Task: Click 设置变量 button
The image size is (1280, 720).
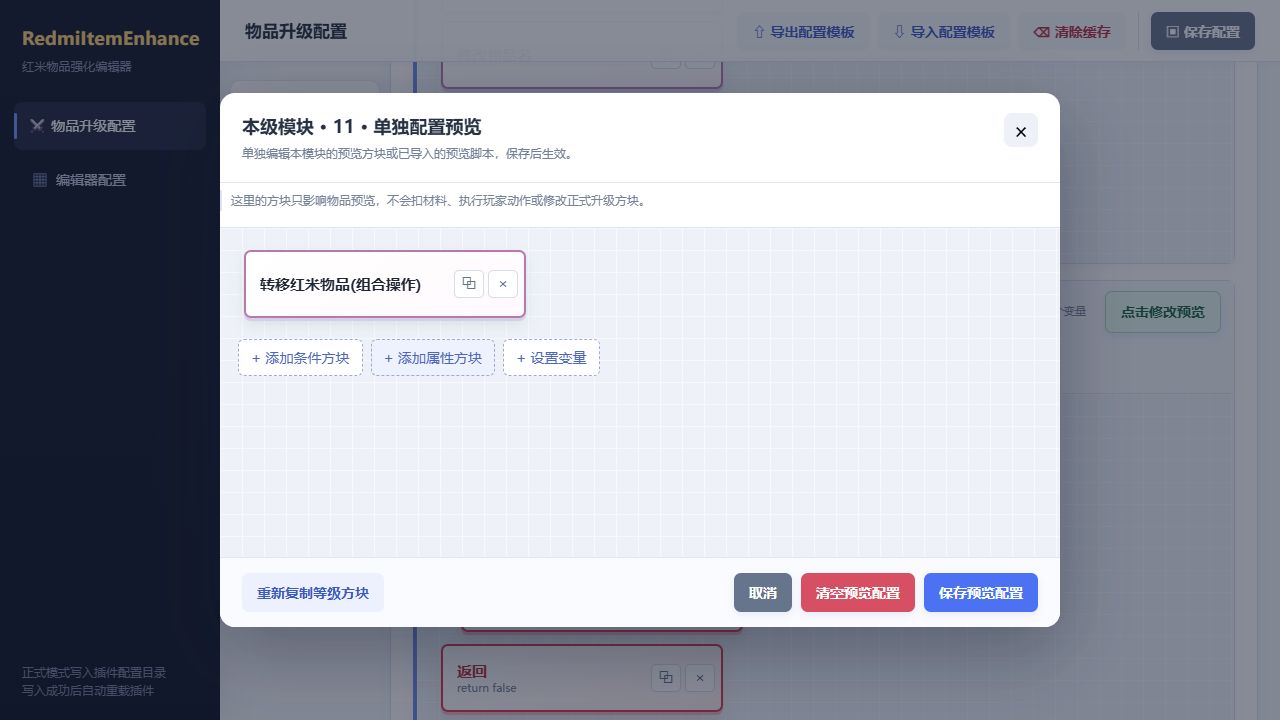Action: coord(551,358)
